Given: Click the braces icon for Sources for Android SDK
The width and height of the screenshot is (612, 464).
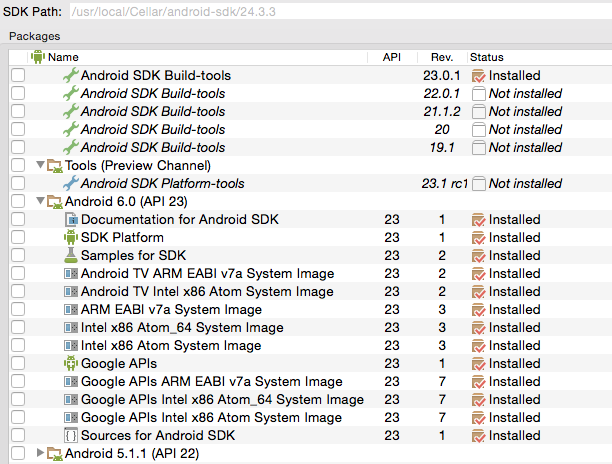Looking at the screenshot, I should pos(71,435).
